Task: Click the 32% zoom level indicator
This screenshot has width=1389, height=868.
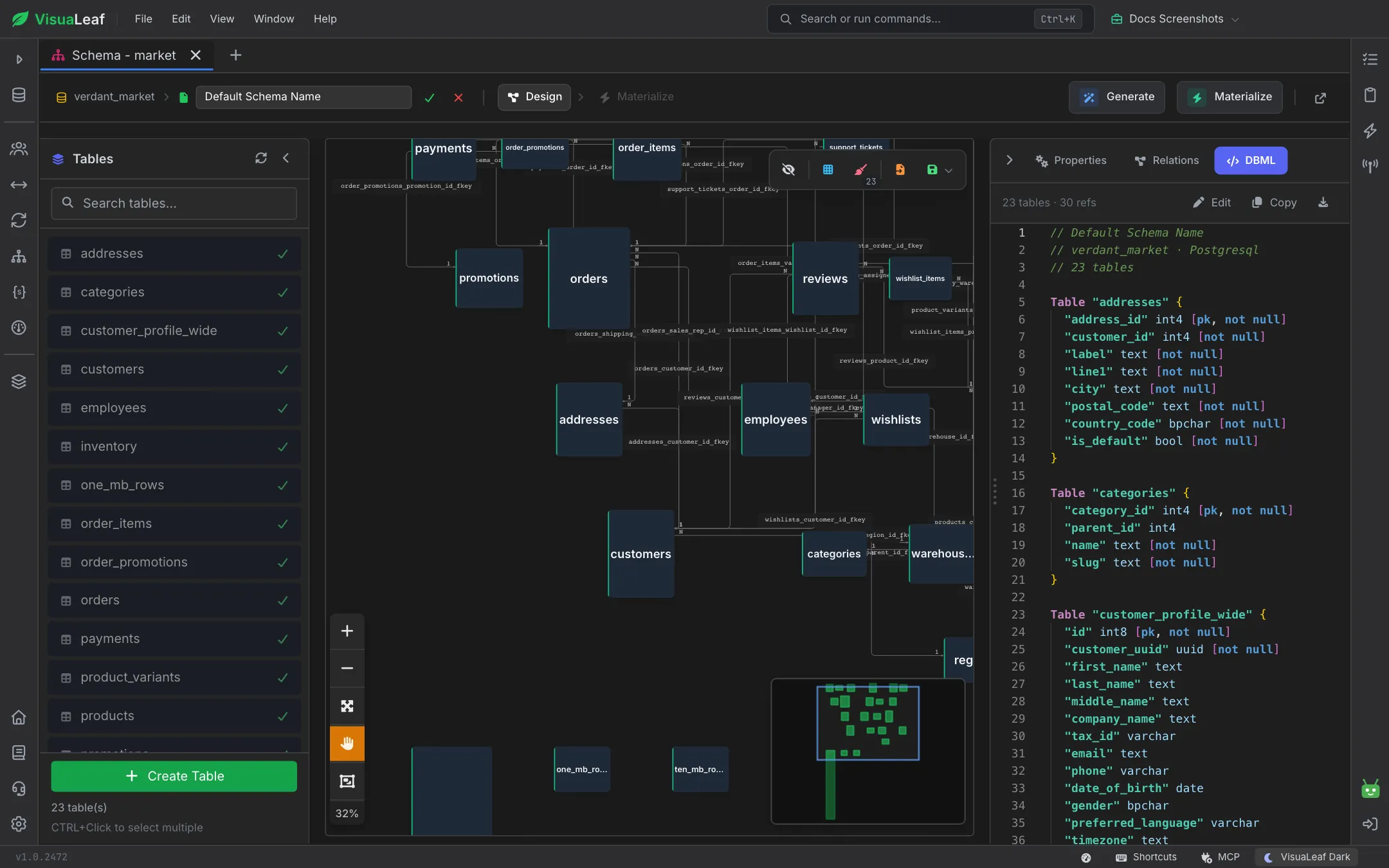Action: click(347, 814)
